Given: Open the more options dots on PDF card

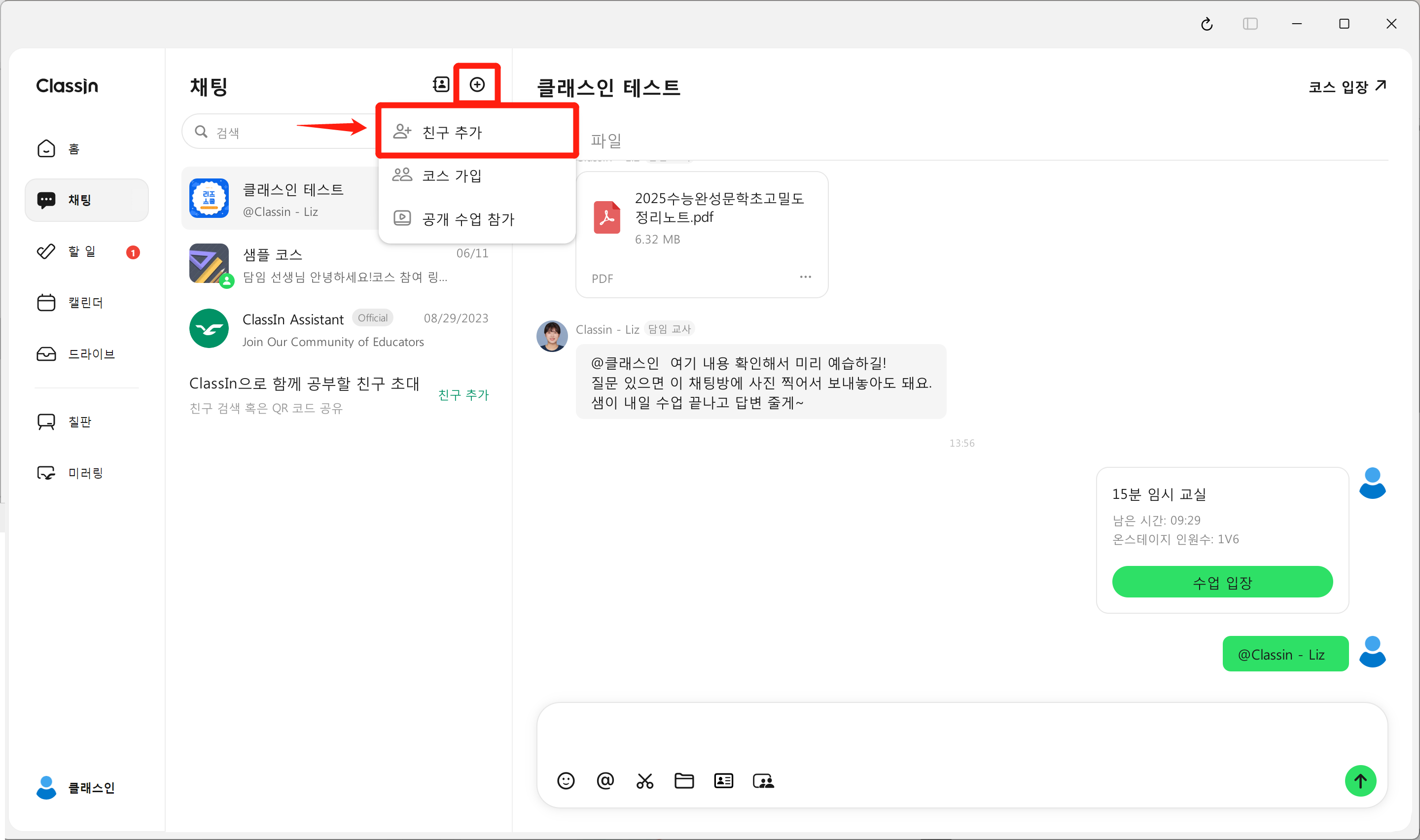Looking at the screenshot, I should 805,277.
